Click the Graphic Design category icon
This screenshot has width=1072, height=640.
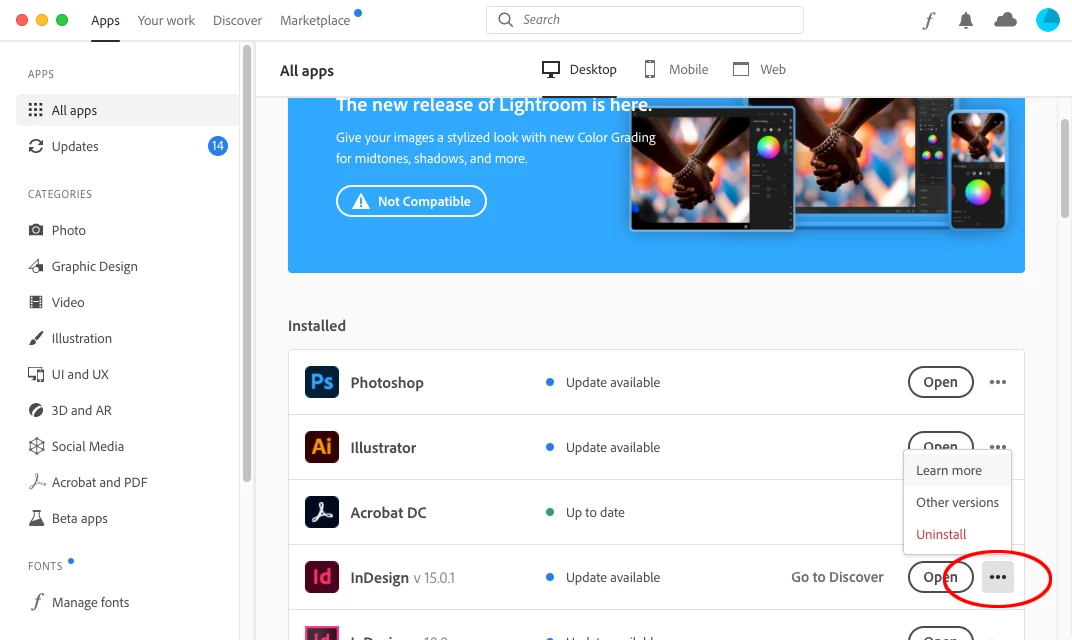tap(36, 266)
